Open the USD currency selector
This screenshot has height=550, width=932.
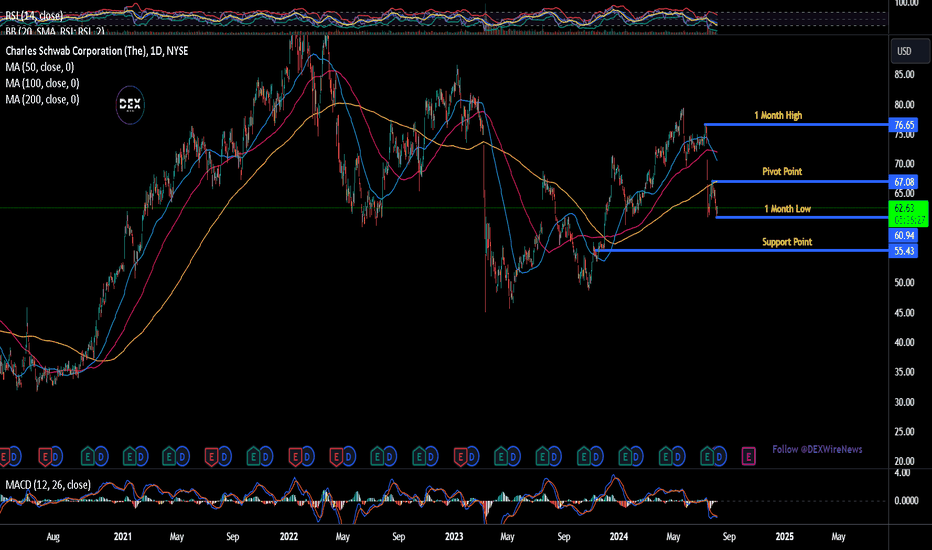[x=909, y=51]
